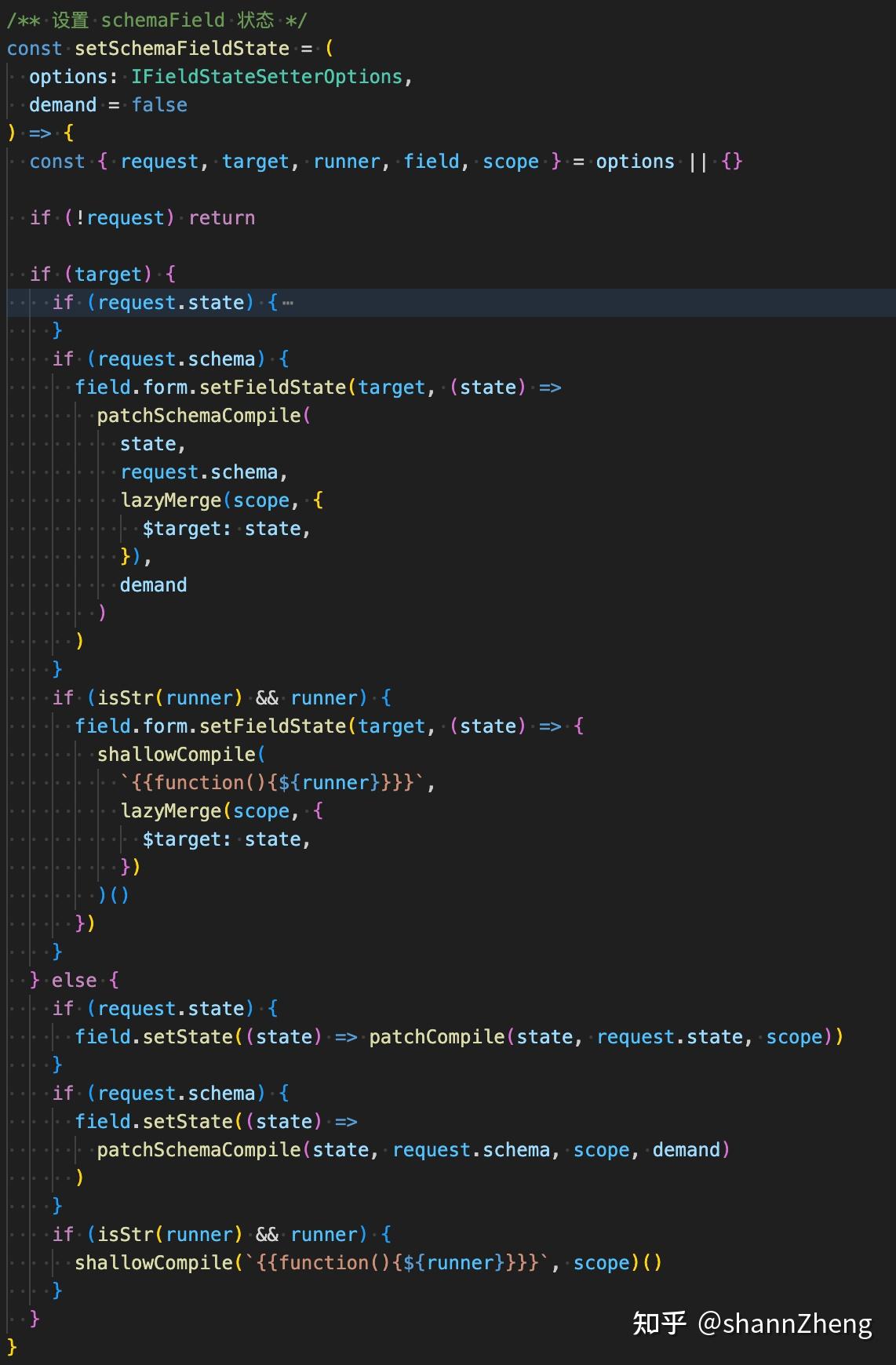Click the line containing 'options || {}'
Screen dimensions: 896x1365
[386, 162]
